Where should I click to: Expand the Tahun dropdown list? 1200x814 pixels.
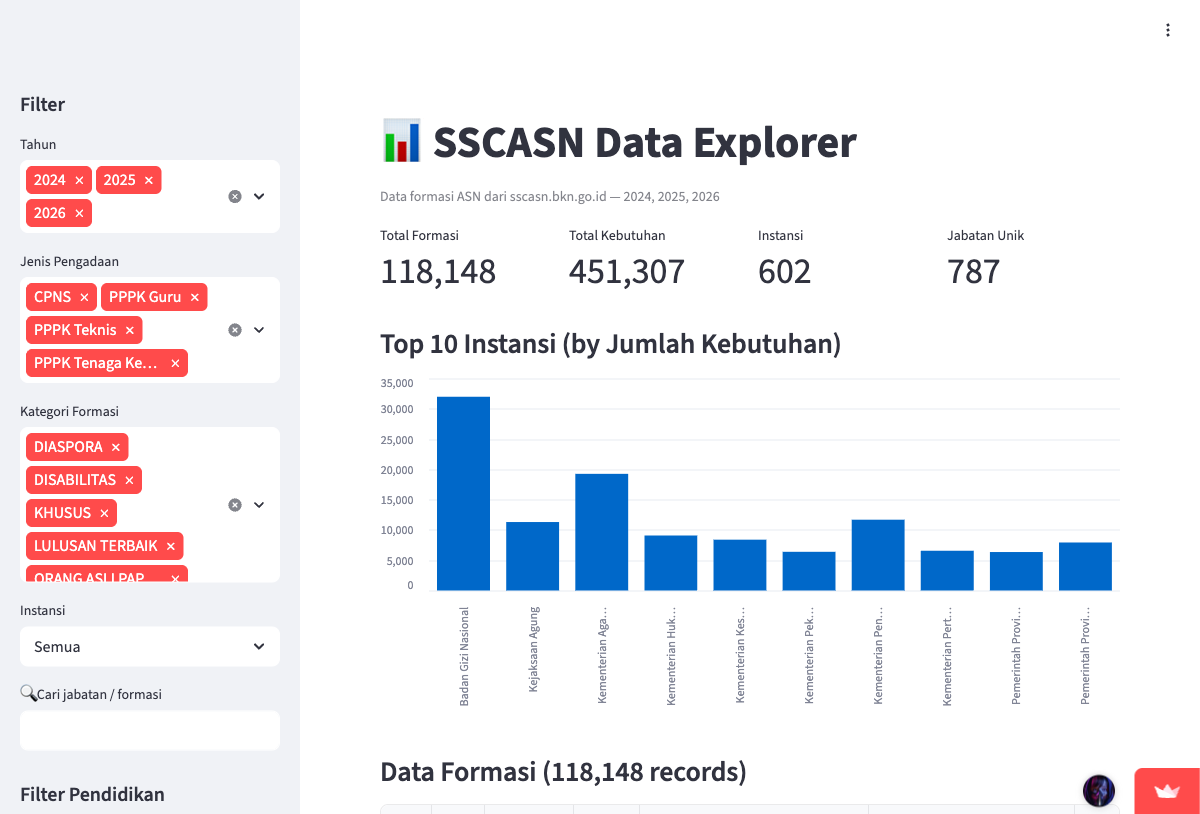click(x=259, y=196)
